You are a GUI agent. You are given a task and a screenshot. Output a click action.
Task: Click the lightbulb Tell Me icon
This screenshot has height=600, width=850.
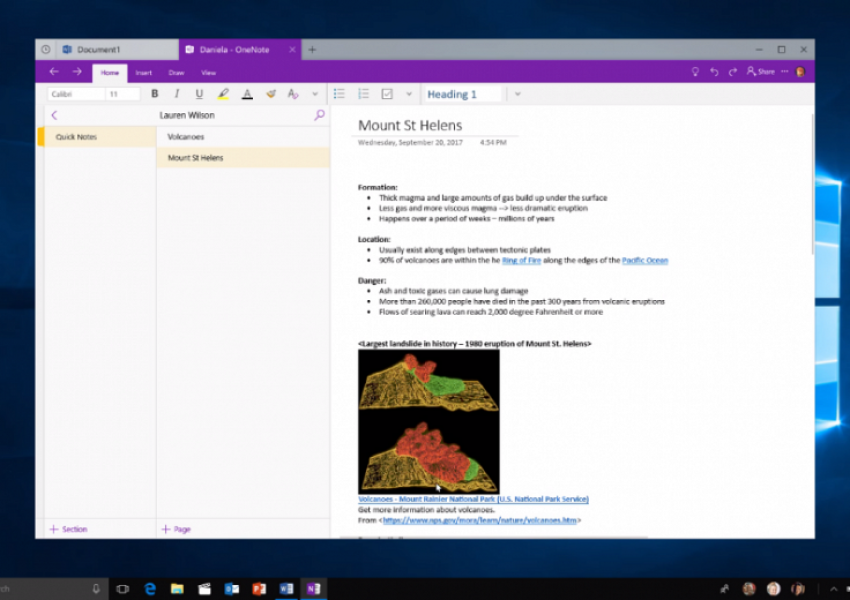(x=695, y=72)
